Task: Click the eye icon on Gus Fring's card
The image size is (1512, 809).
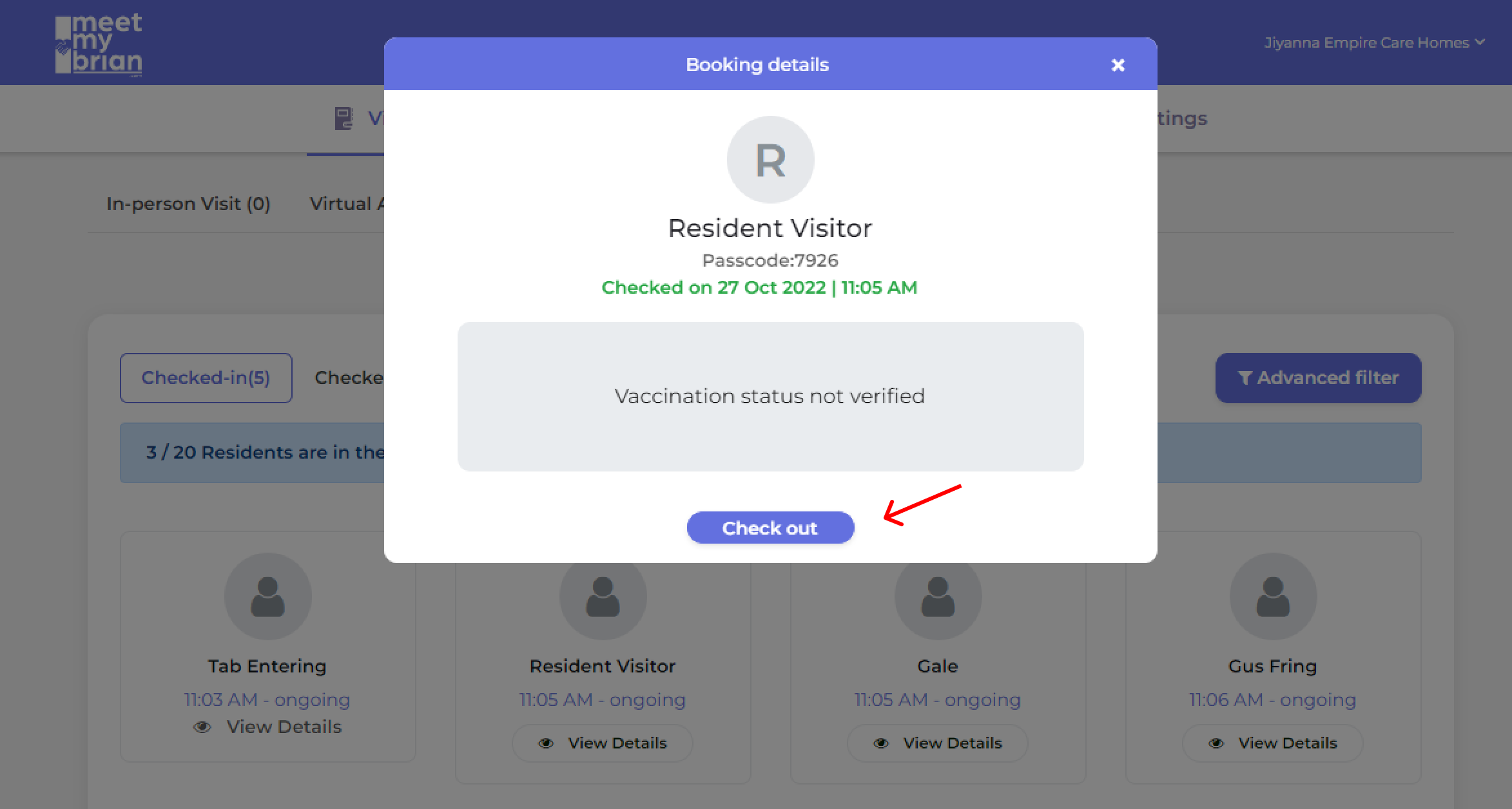Action: 1216,743
